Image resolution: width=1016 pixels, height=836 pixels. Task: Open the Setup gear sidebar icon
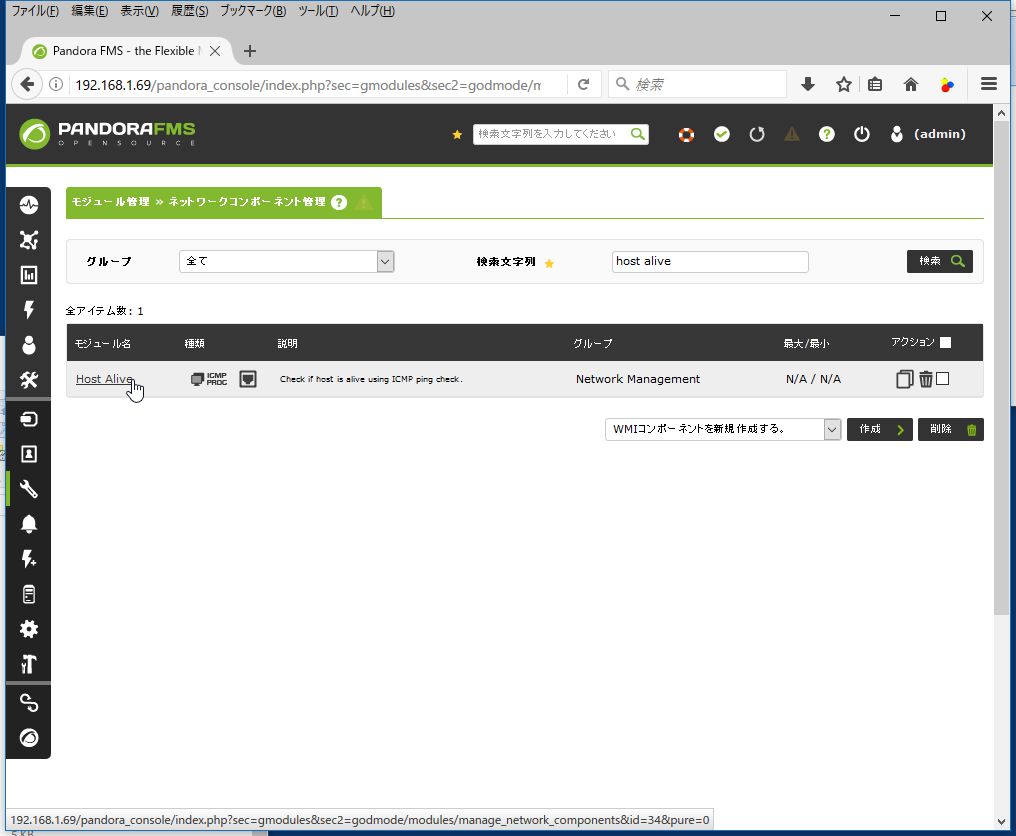[29, 629]
